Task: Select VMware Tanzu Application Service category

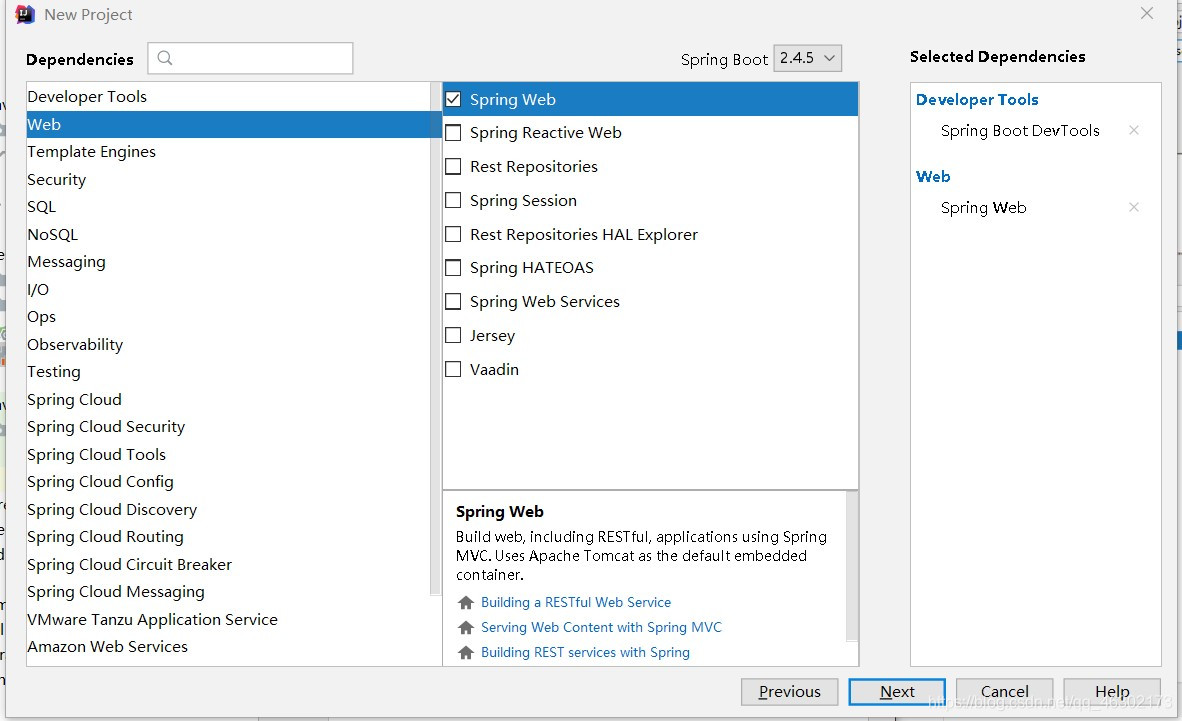Action: pyautogui.click(x=228, y=620)
